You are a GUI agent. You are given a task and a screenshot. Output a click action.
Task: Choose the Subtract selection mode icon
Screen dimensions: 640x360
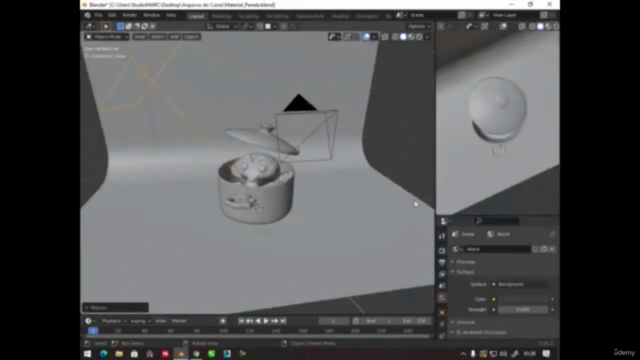(137, 26)
